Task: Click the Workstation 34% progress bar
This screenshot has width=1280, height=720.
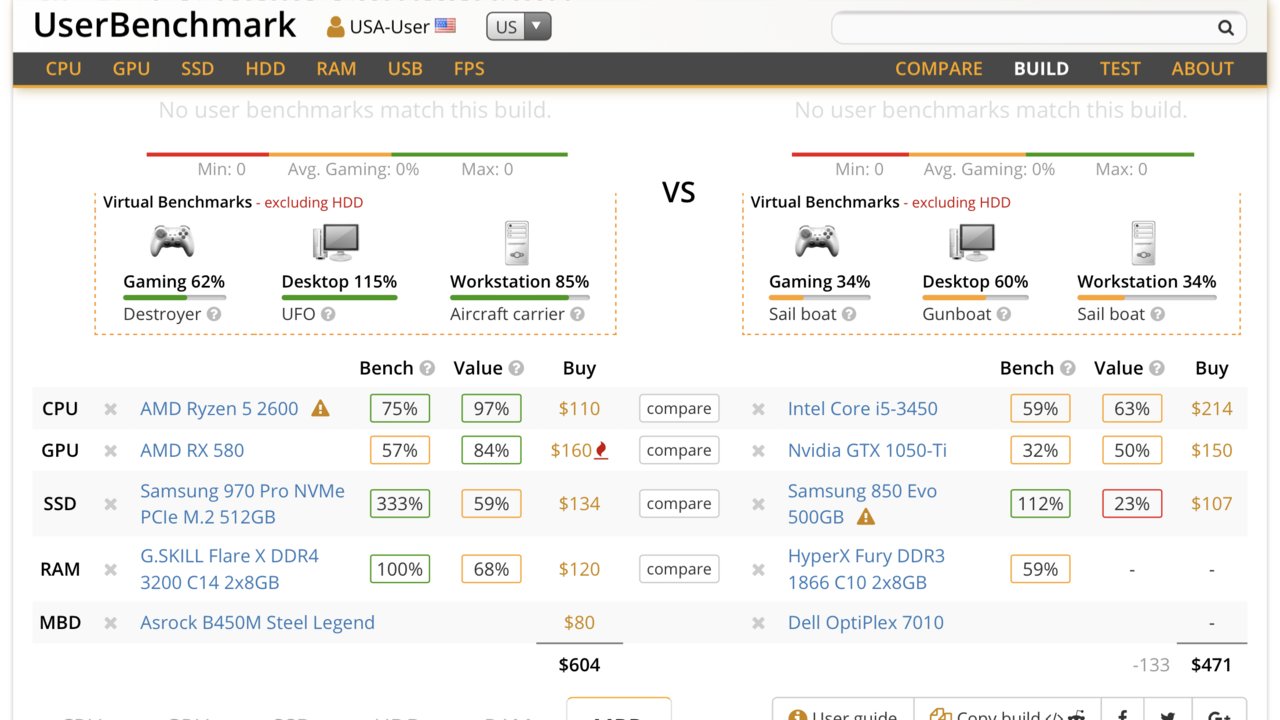Action: tap(1147, 297)
